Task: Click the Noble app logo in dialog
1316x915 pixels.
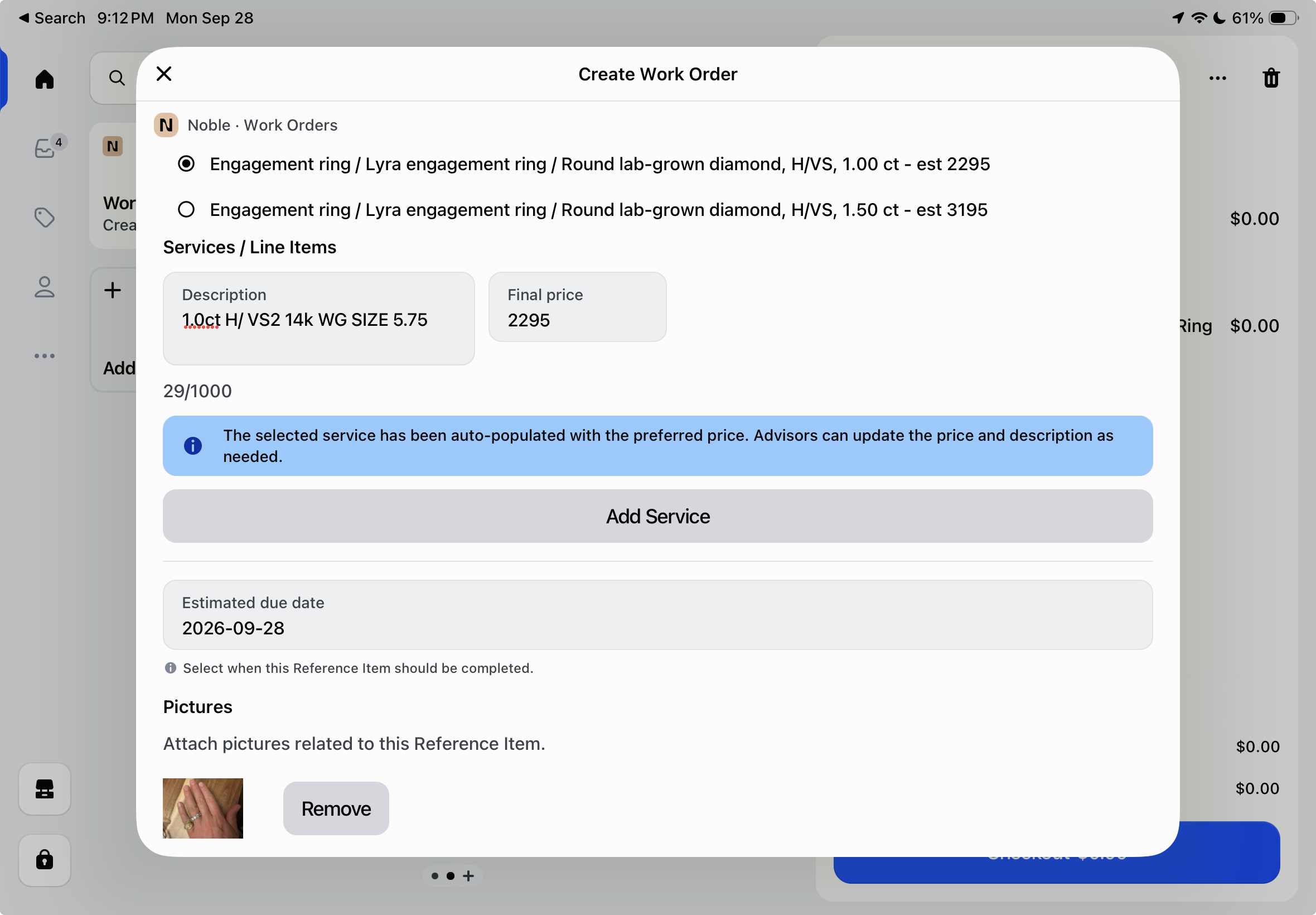Action: [x=166, y=125]
